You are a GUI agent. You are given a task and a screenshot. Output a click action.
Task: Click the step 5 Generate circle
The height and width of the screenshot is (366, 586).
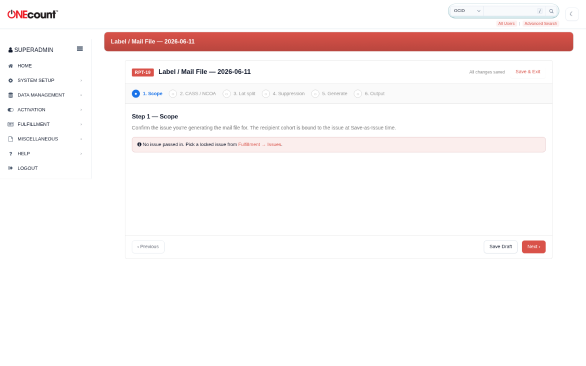(315, 93)
